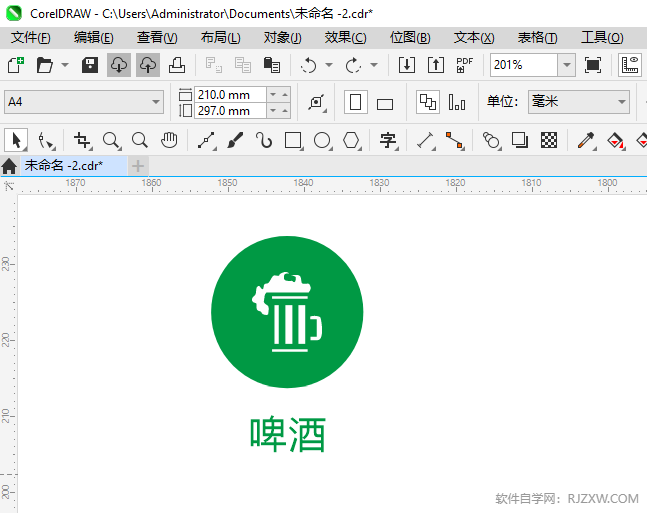The width and height of the screenshot is (647, 513).
Task: Select the Pan hand tool
Action: click(x=169, y=140)
